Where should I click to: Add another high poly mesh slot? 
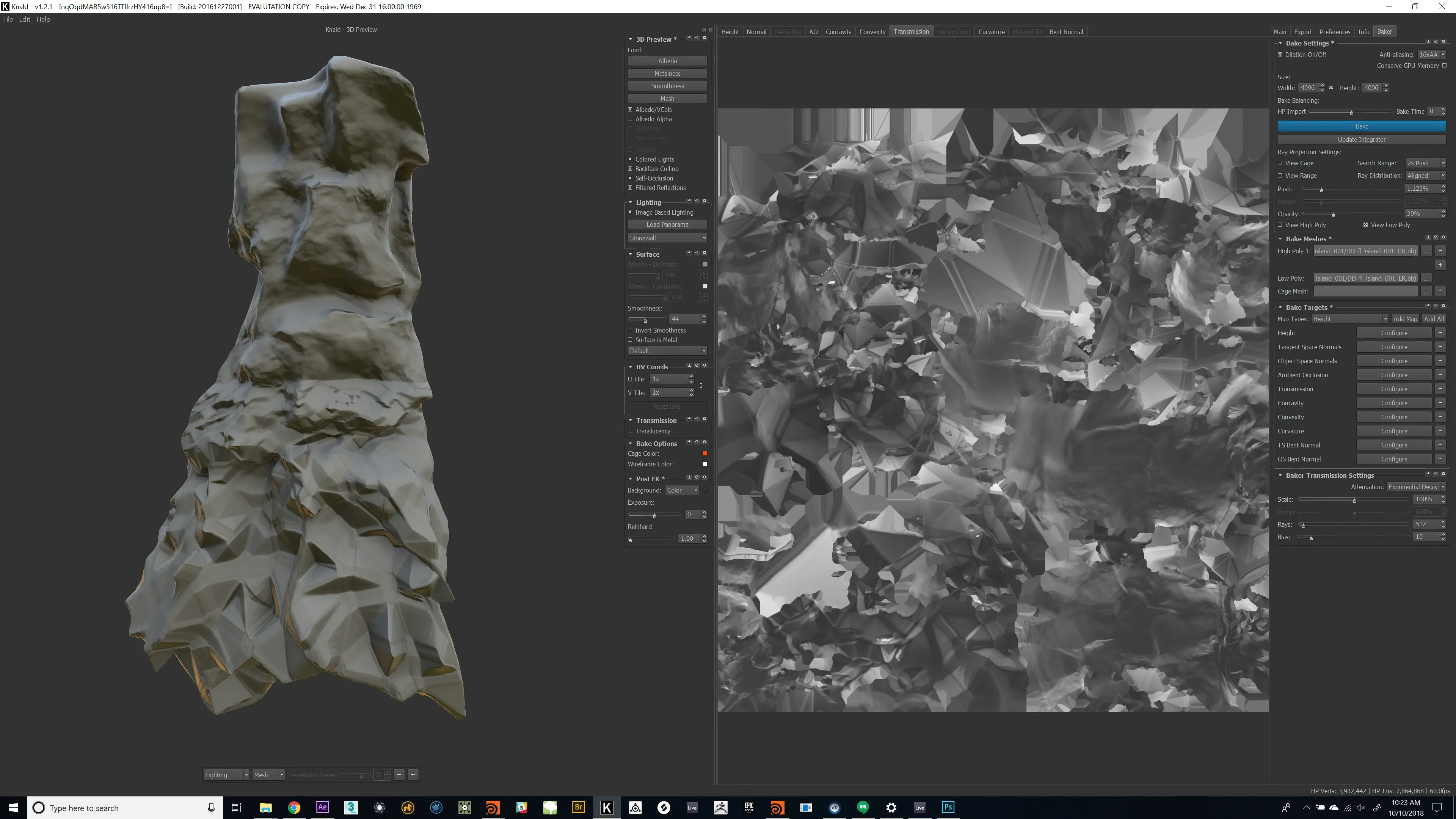pos(1440,265)
